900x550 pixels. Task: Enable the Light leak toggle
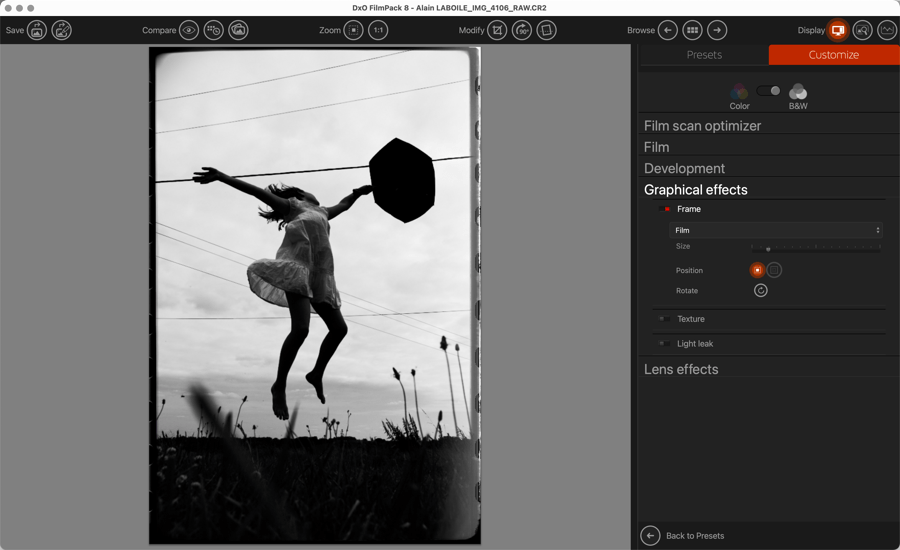[664, 344]
